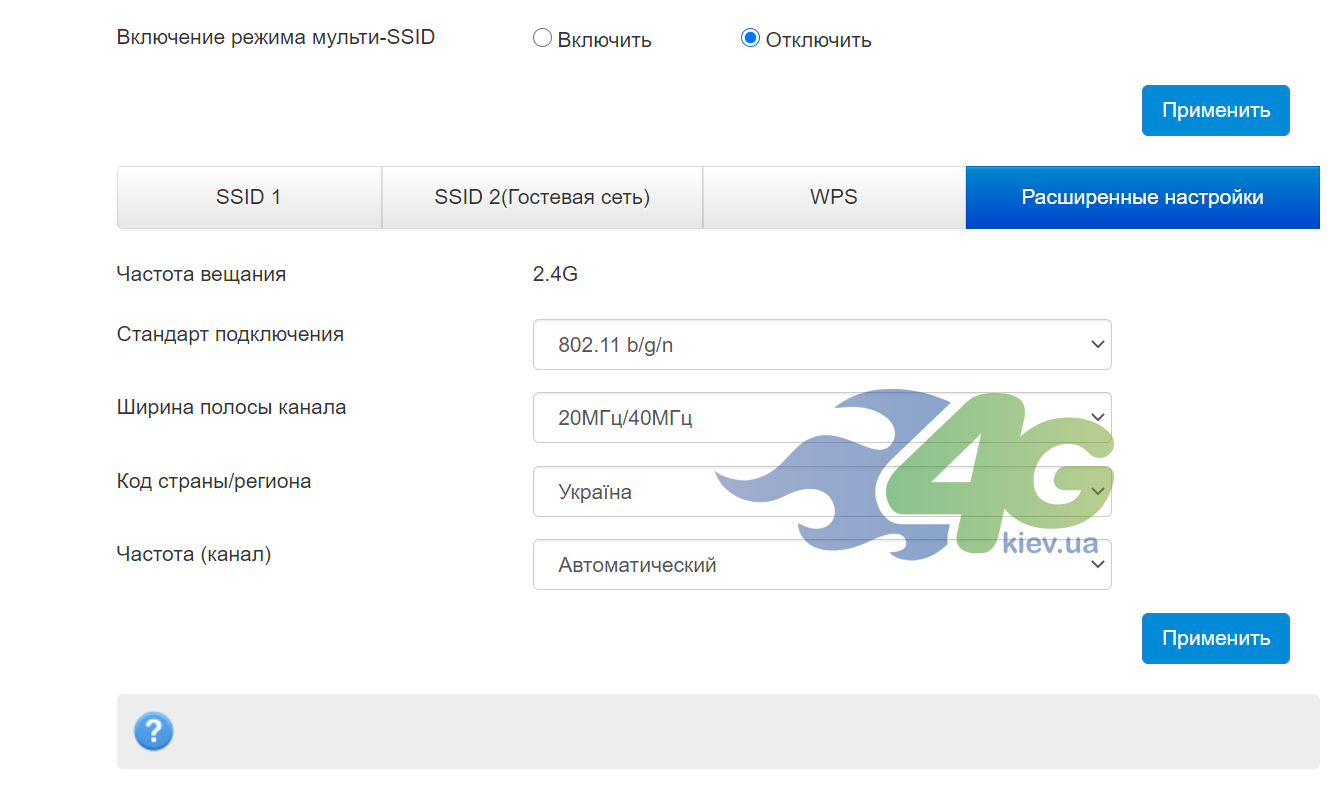
Task: Click the Частота (канал) label
Action: 194,553
